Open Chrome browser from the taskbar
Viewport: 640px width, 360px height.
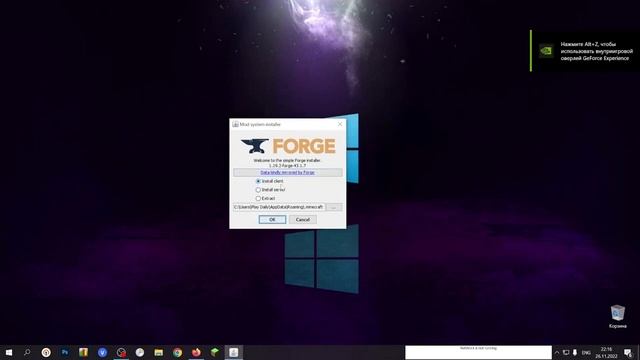coord(177,352)
